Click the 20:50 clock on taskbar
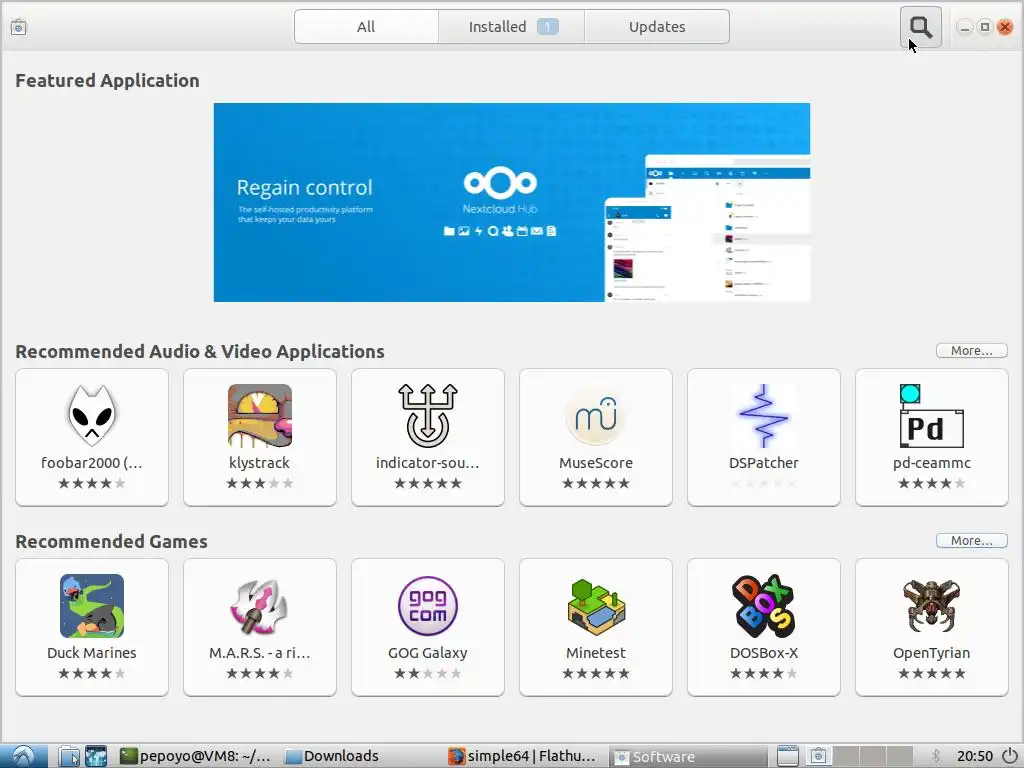 coord(975,756)
